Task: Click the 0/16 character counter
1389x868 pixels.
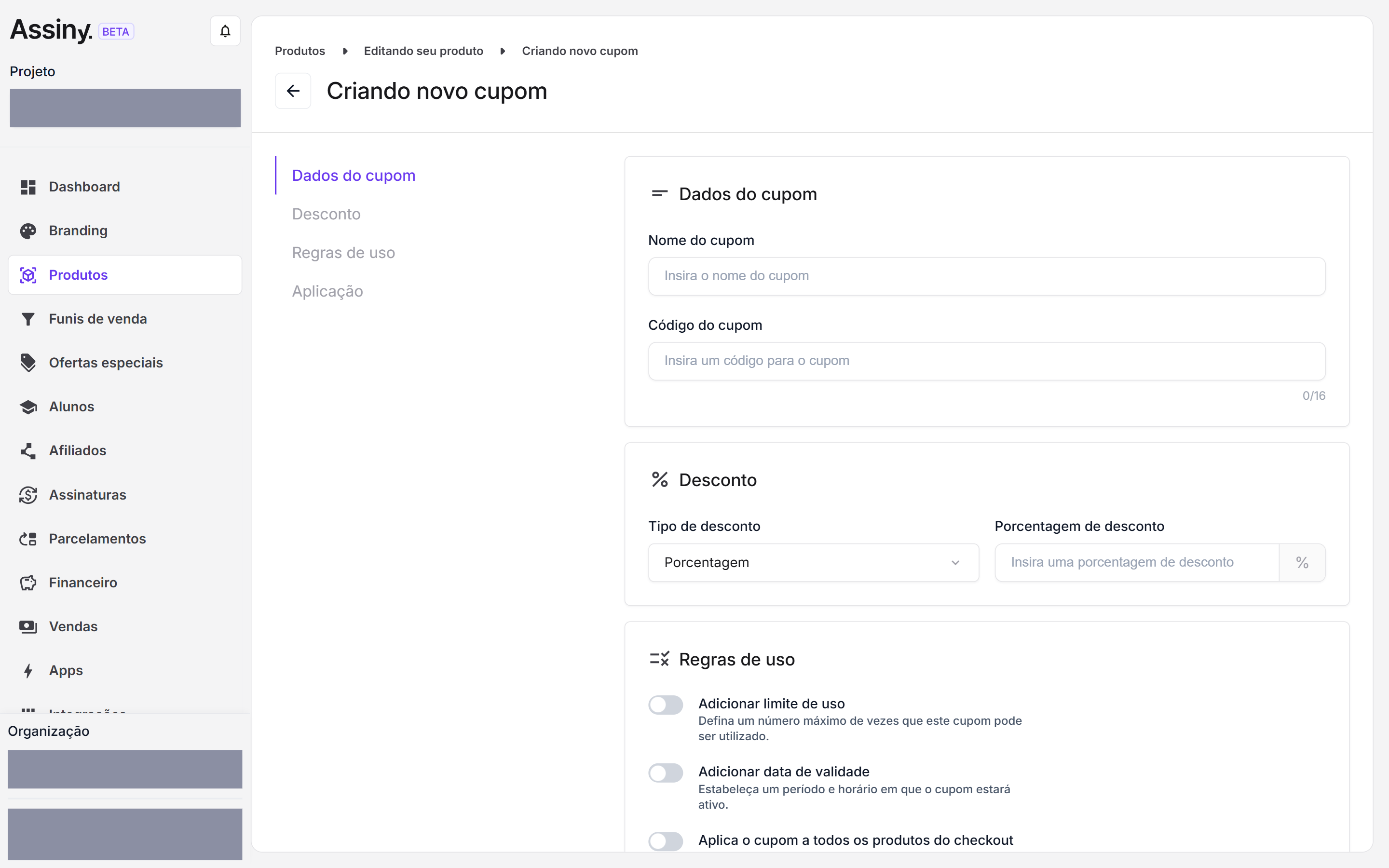Action: pos(1314,395)
